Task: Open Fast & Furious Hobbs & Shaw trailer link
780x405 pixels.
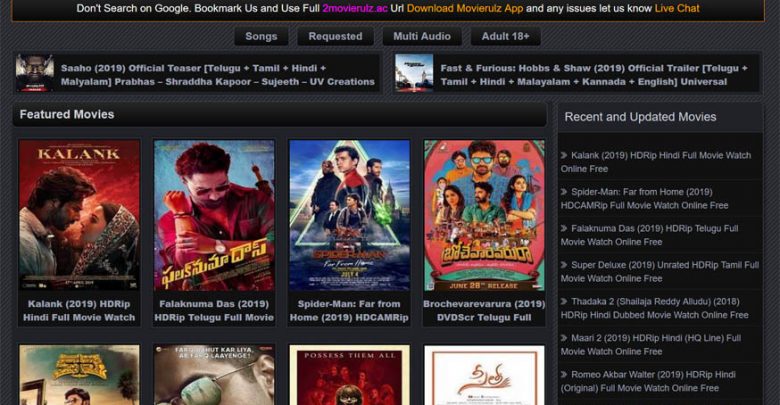Action: [x=594, y=75]
